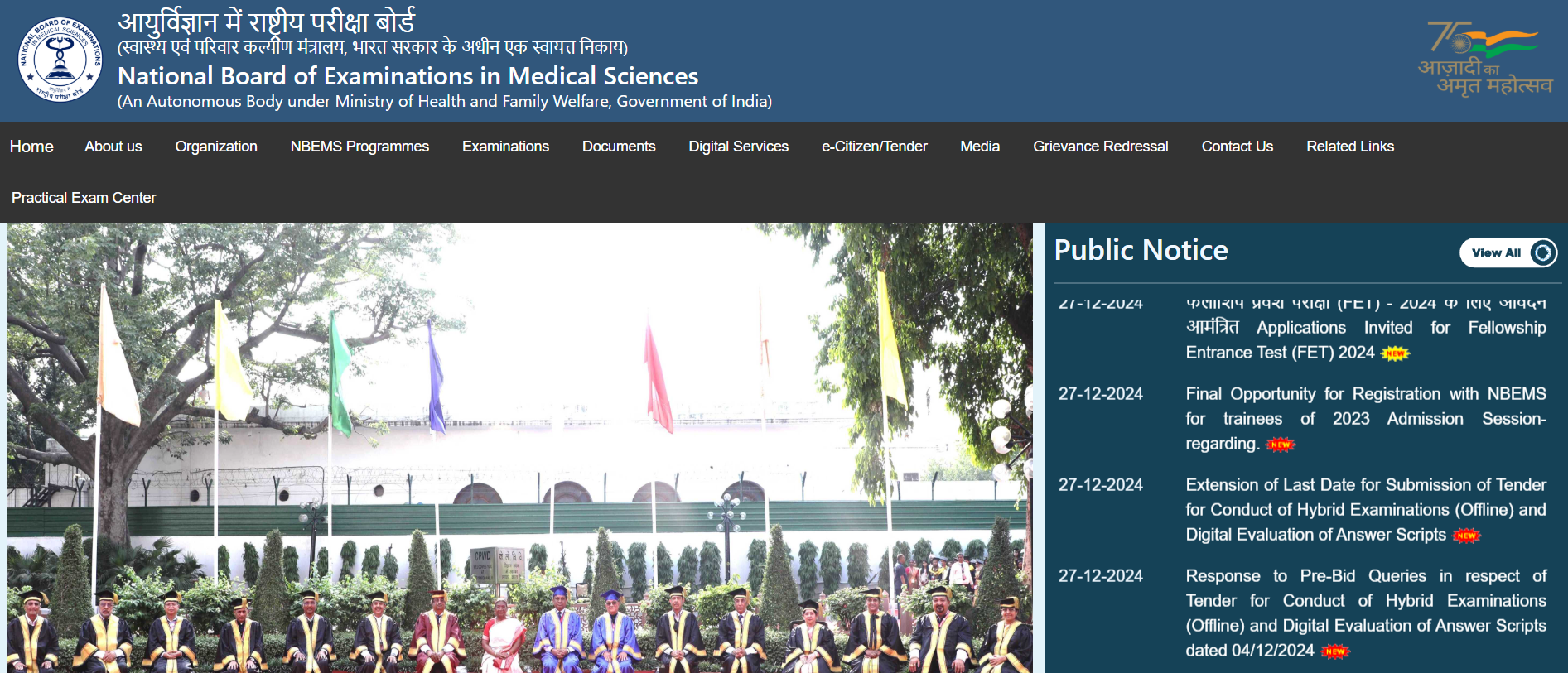
Task: Open the Media menu item
Action: [980, 147]
